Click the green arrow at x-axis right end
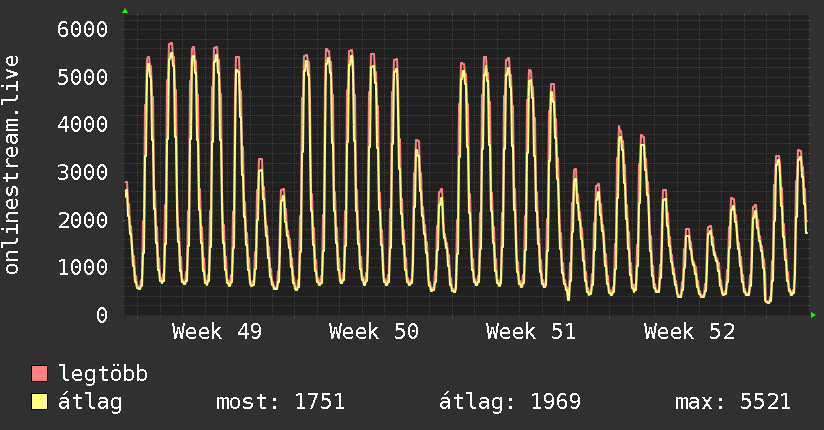824x430 pixels. [x=814, y=315]
